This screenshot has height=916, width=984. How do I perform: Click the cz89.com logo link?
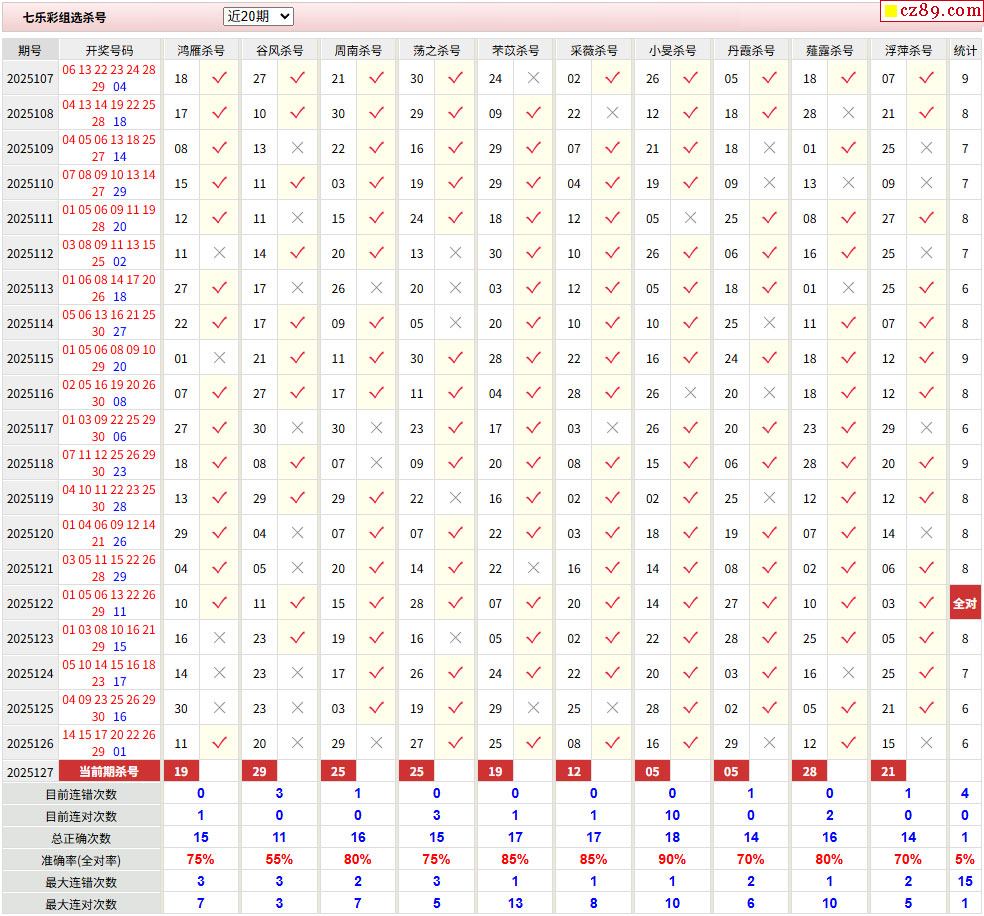(x=931, y=11)
